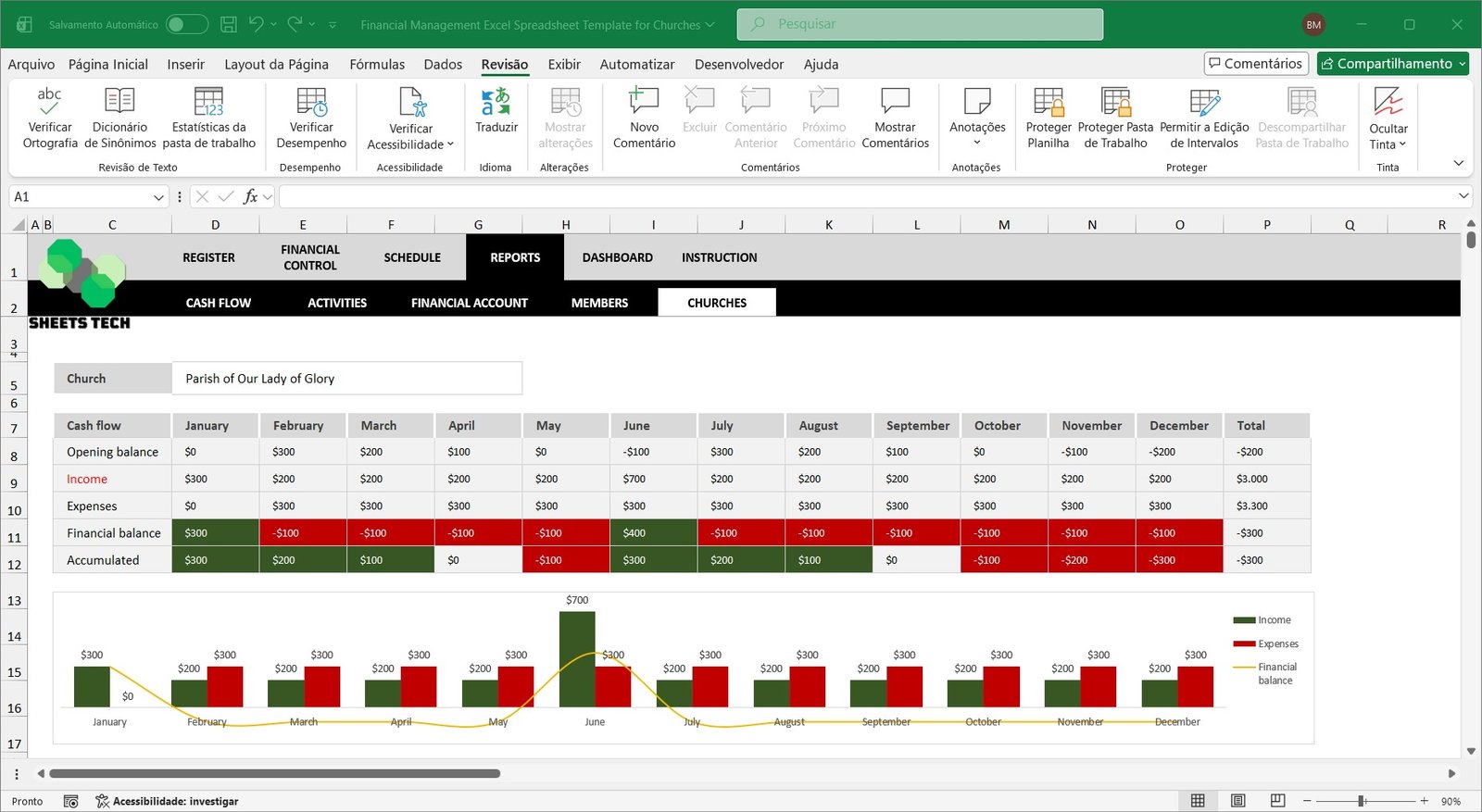Click Verificar Desempenho icon
The width and height of the screenshot is (1482, 812).
click(x=311, y=102)
